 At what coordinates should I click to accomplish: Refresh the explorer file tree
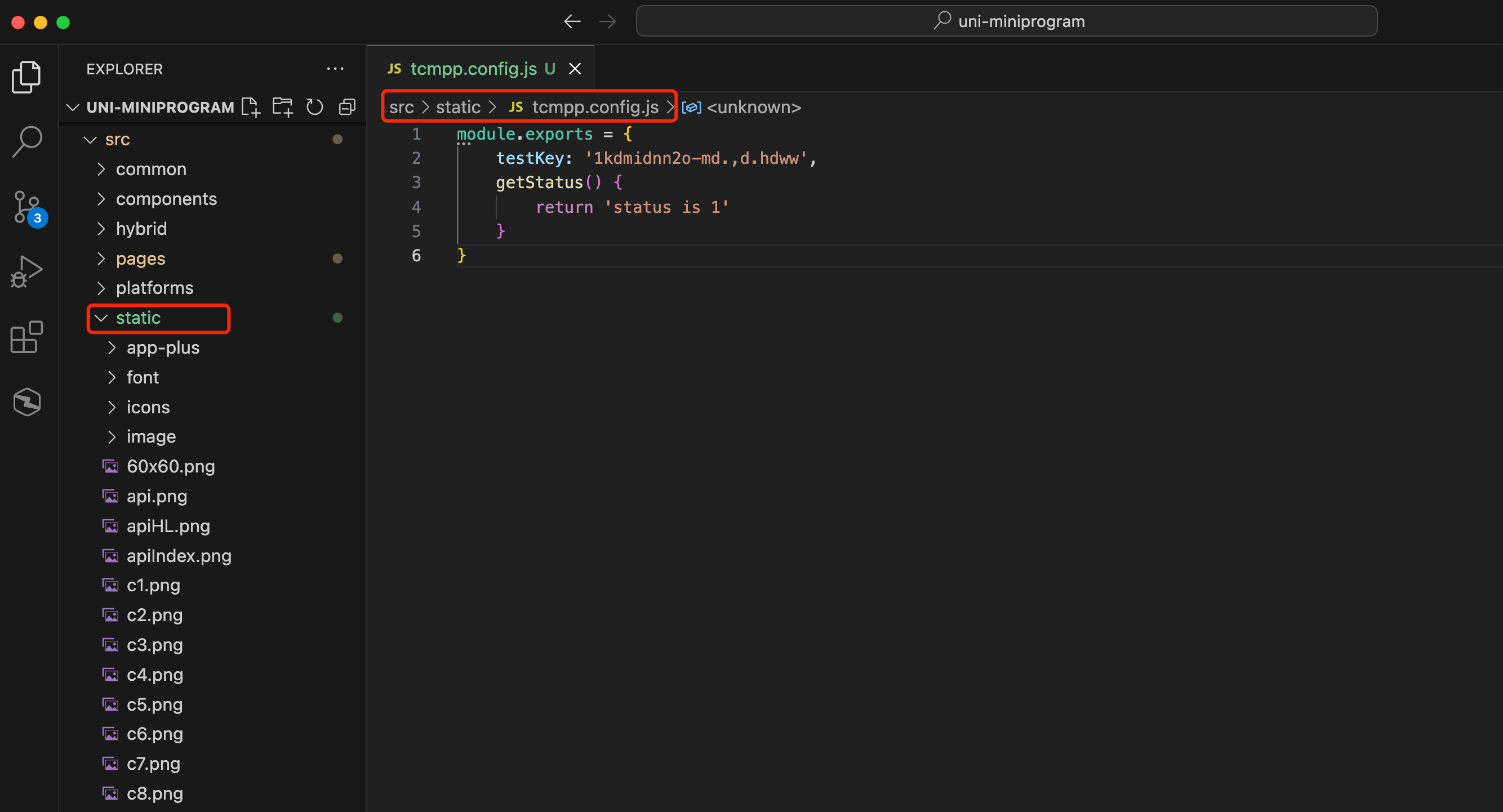[315, 108]
